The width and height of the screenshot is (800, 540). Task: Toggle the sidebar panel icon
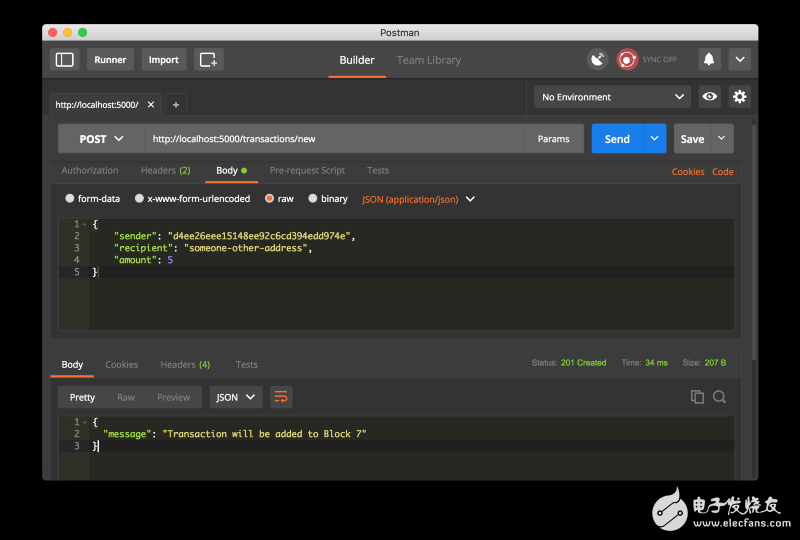[65, 60]
